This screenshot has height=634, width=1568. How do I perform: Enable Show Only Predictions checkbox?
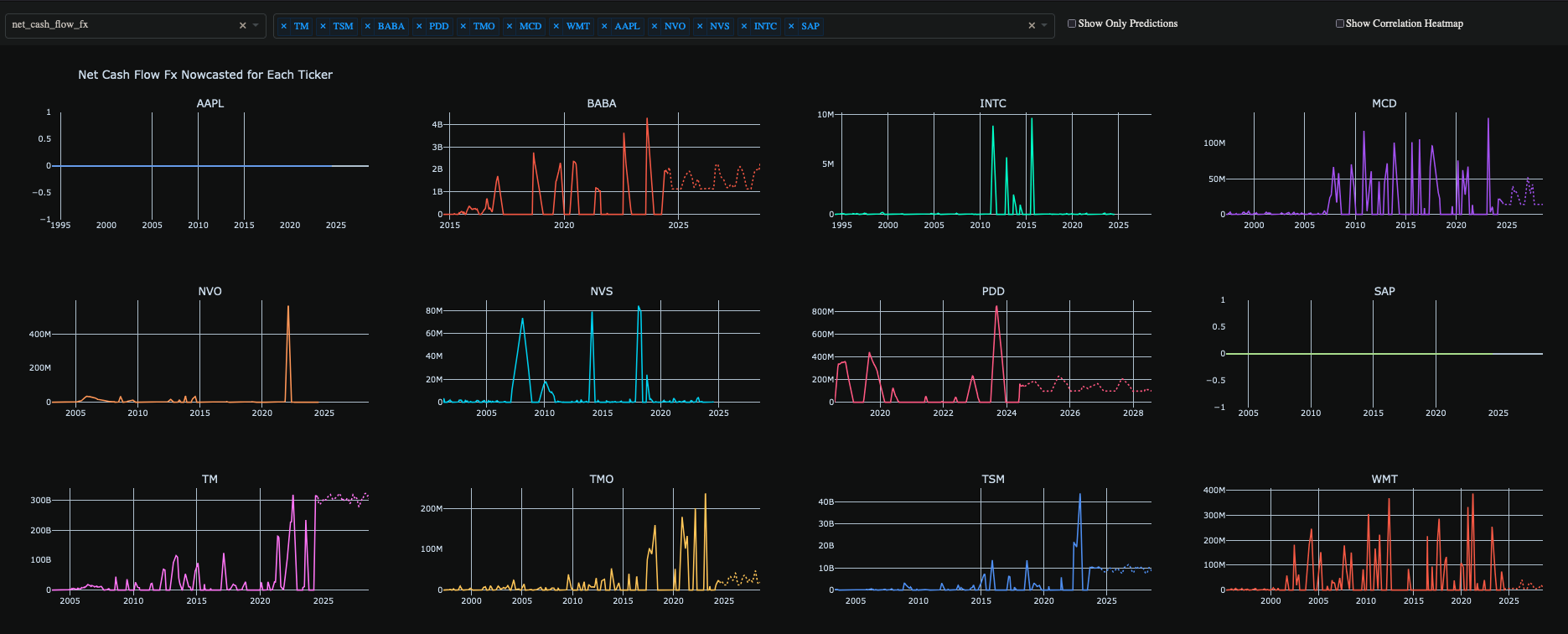point(1072,23)
